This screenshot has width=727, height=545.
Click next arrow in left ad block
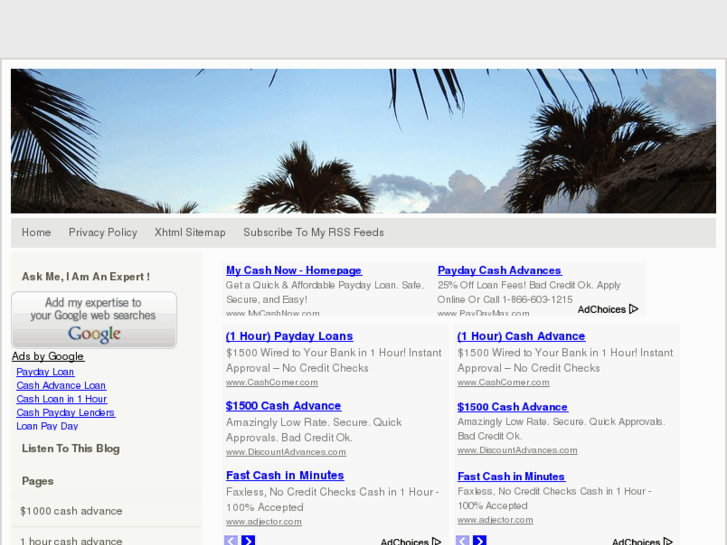248,540
